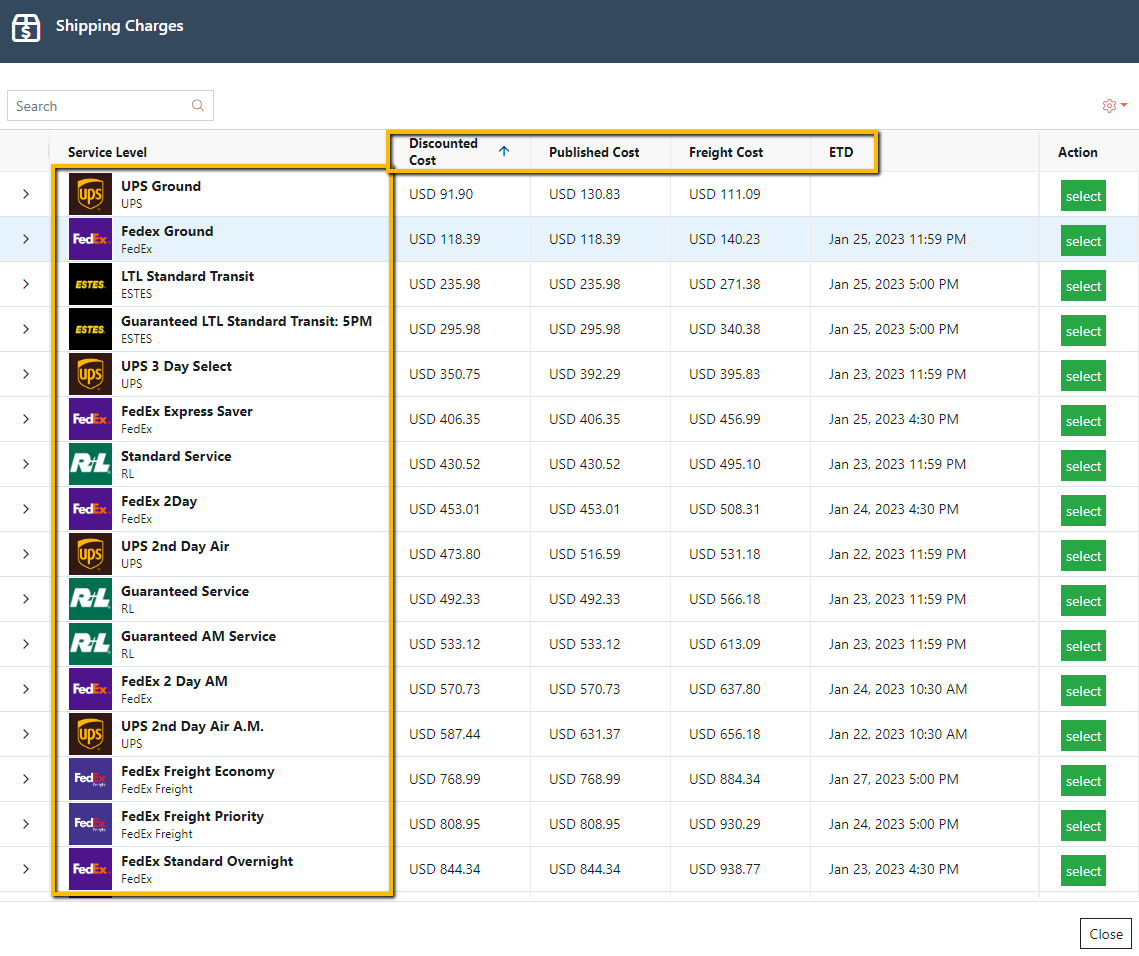The height and width of the screenshot is (956, 1139).
Task: Click FedEx logo for FedEx Standard Overnight
Action: point(90,870)
